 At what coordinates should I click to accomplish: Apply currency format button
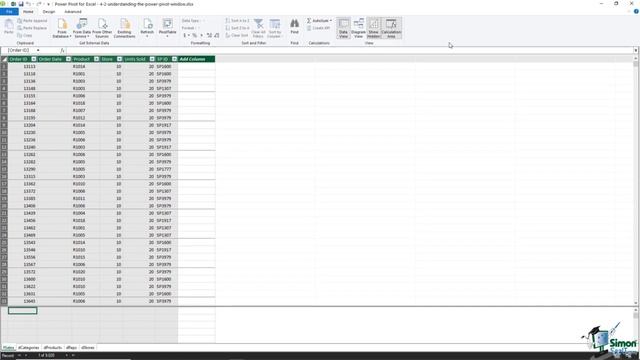click(186, 36)
